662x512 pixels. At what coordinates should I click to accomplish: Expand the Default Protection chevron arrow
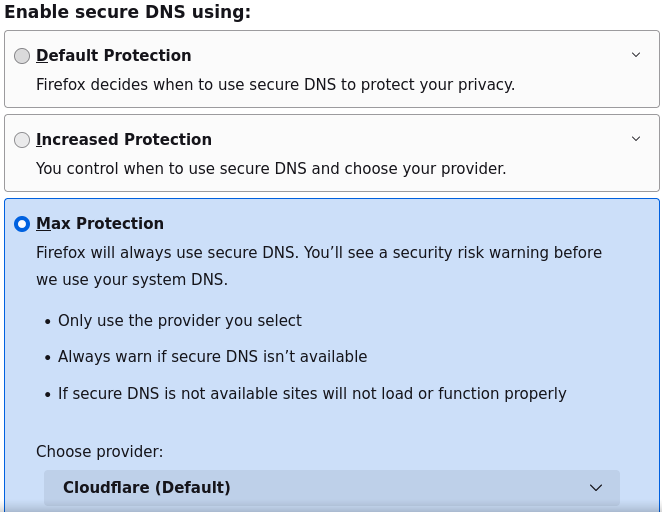[x=636, y=55]
